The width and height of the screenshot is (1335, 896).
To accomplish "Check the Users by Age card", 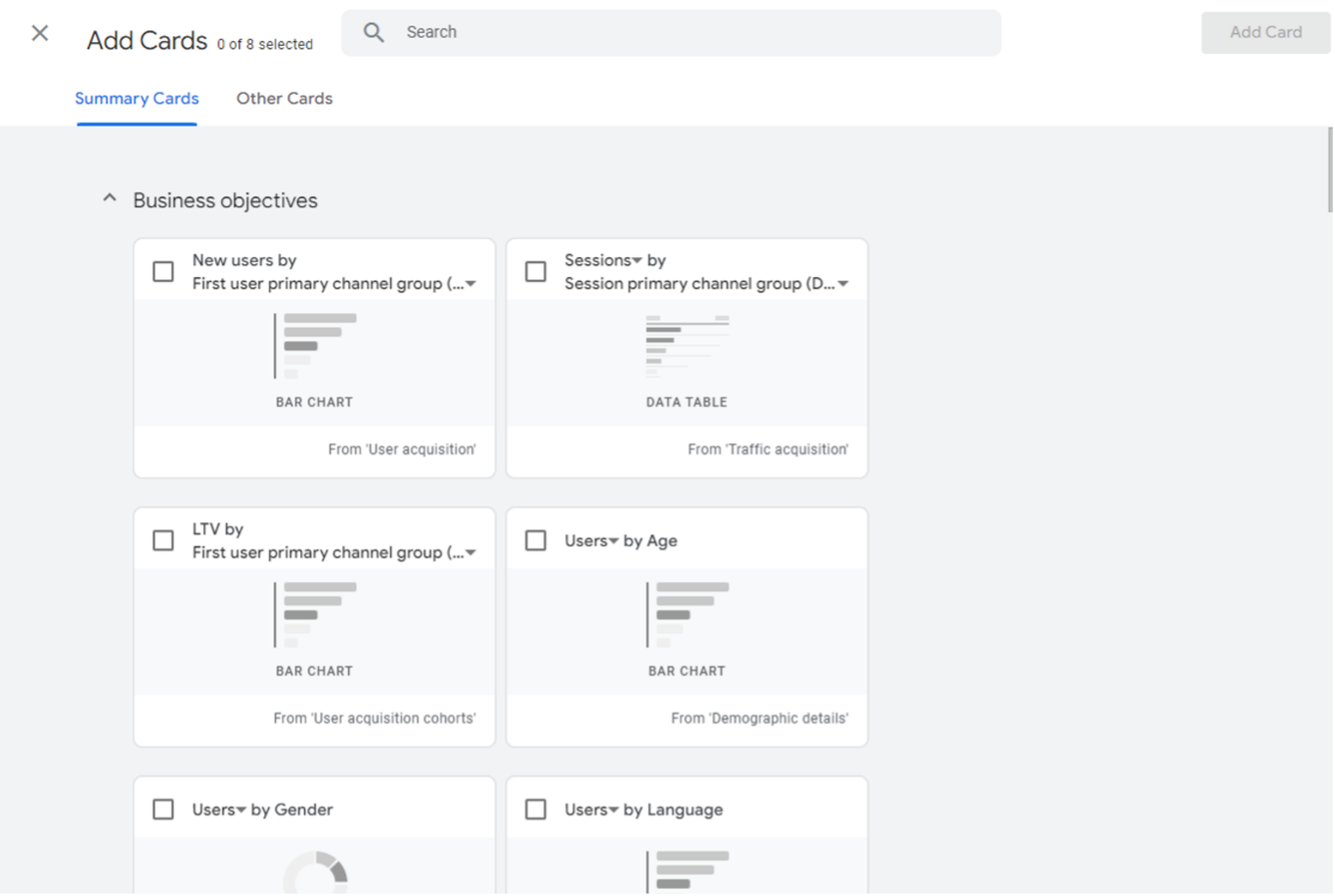I will 536,540.
